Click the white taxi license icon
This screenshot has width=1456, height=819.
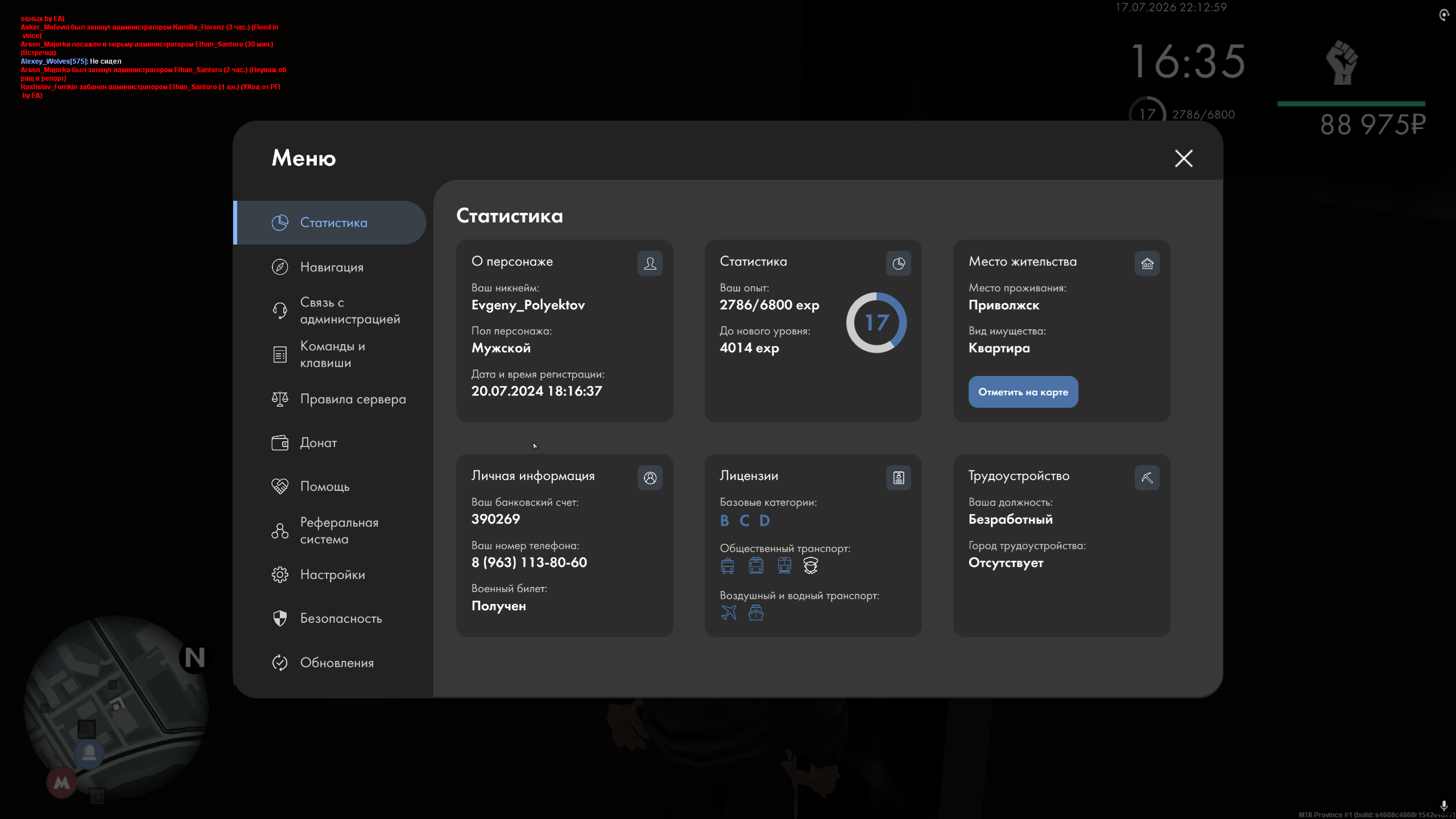click(x=810, y=565)
